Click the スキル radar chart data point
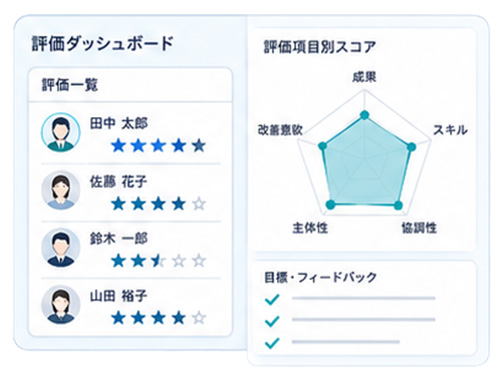500x378 pixels. coord(412,147)
